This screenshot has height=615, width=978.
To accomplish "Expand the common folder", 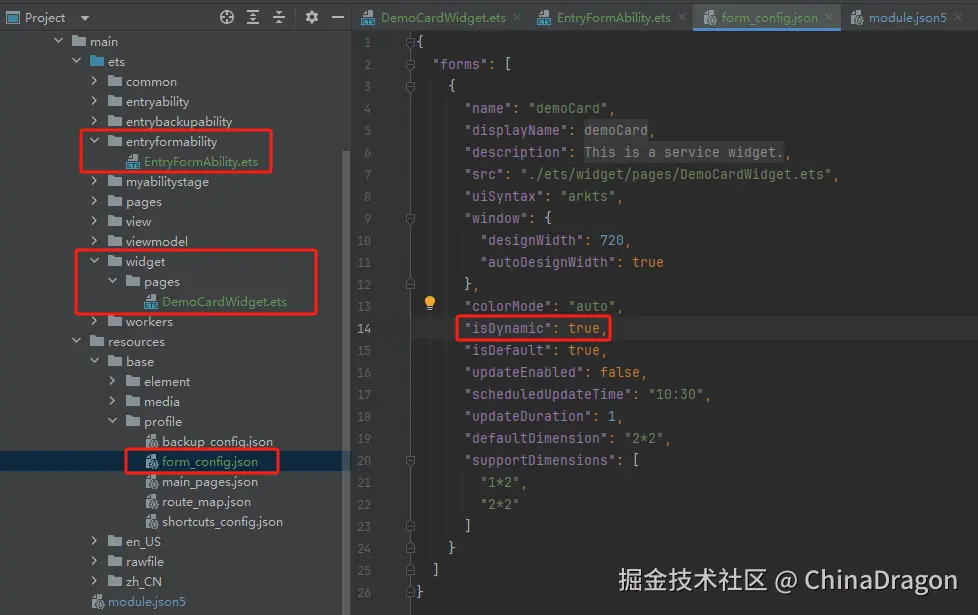I will click(x=94, y=80).
